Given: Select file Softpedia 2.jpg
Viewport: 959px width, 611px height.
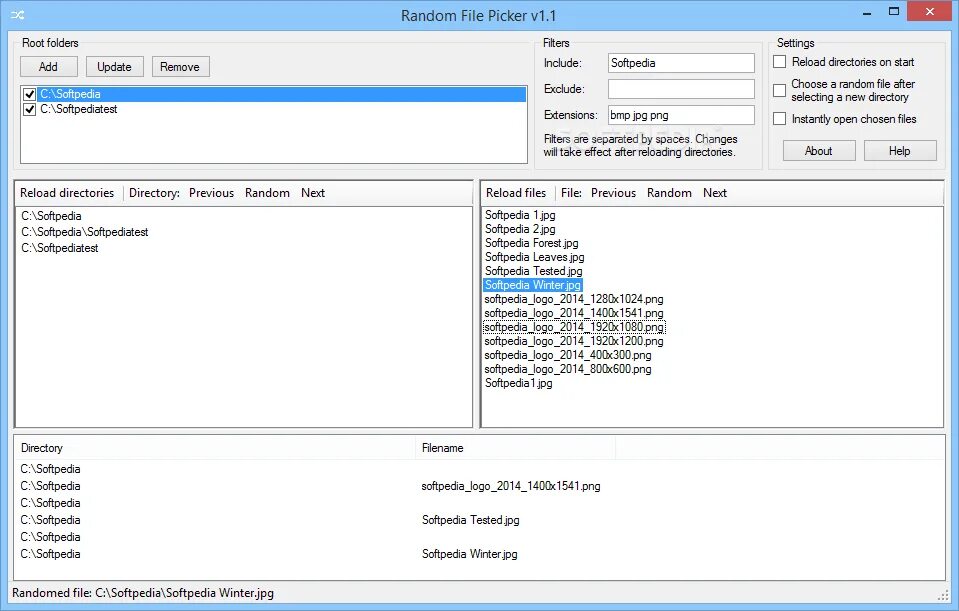Looking at the screenshot, I should pos(520,229).
